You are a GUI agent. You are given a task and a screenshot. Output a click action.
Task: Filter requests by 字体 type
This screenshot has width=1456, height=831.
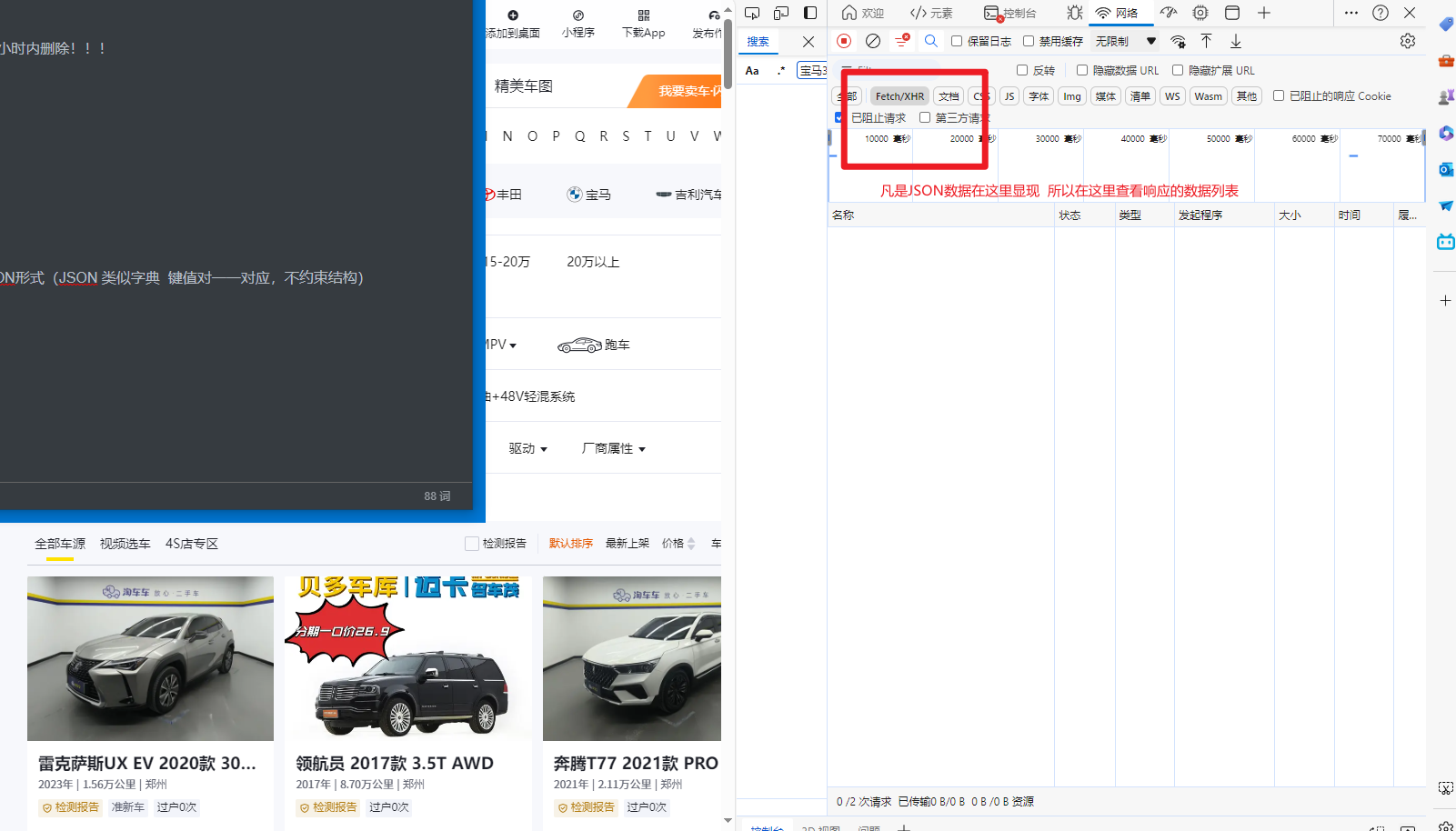[x=1039, y=96]
